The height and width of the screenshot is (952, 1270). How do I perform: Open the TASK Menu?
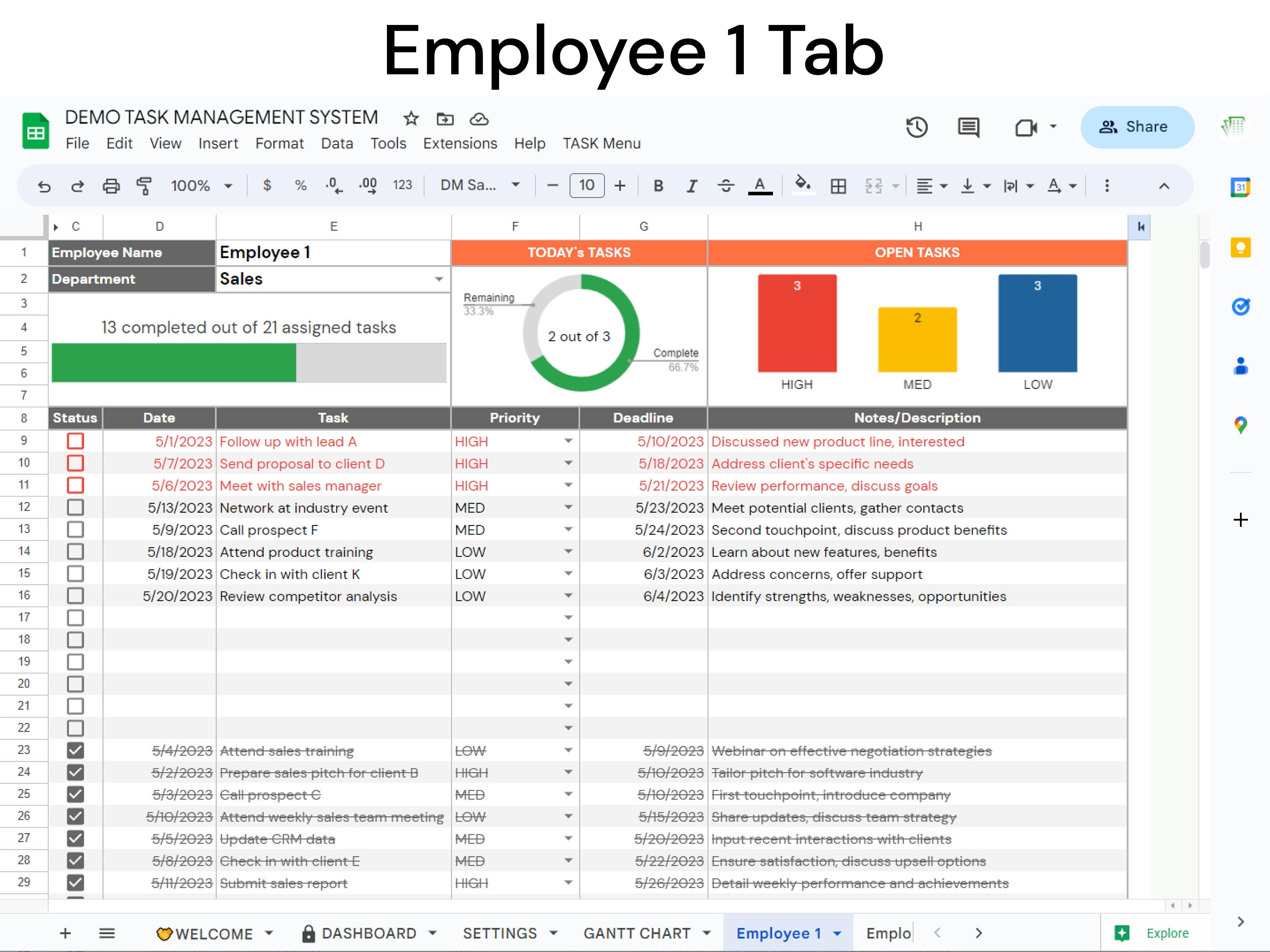[x=601, y=143]
